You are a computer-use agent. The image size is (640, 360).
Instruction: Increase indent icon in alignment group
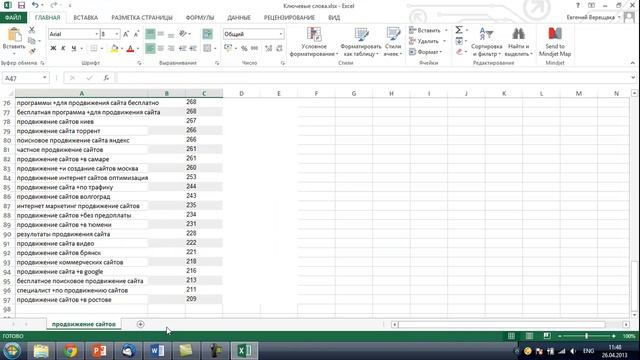pyautogui.click(x=193, y=49)
